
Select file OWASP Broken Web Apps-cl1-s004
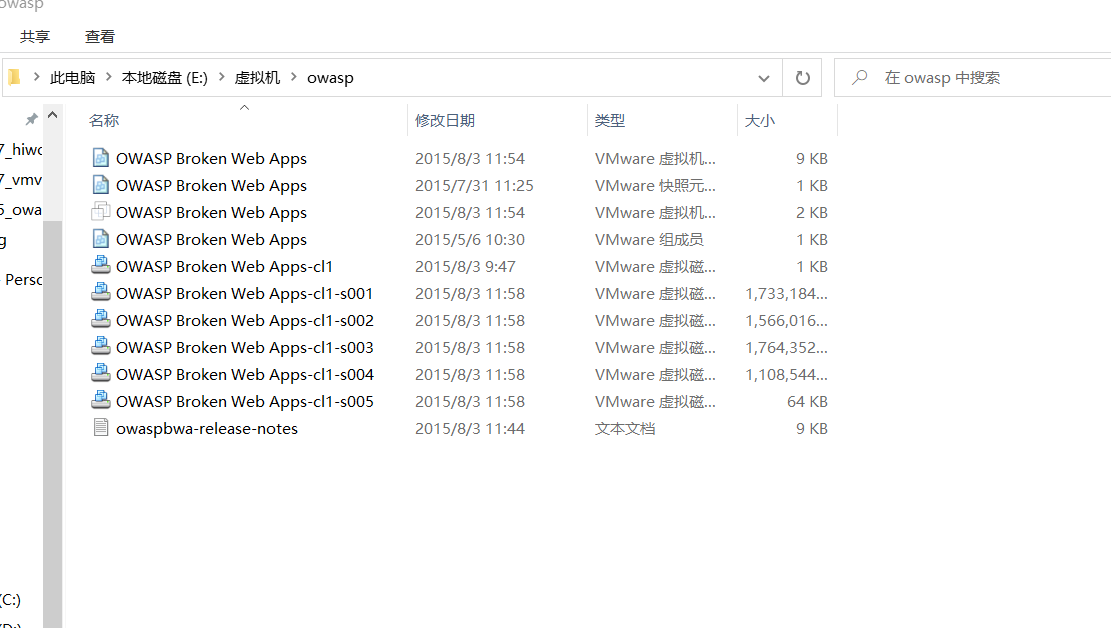pos(244,374)
